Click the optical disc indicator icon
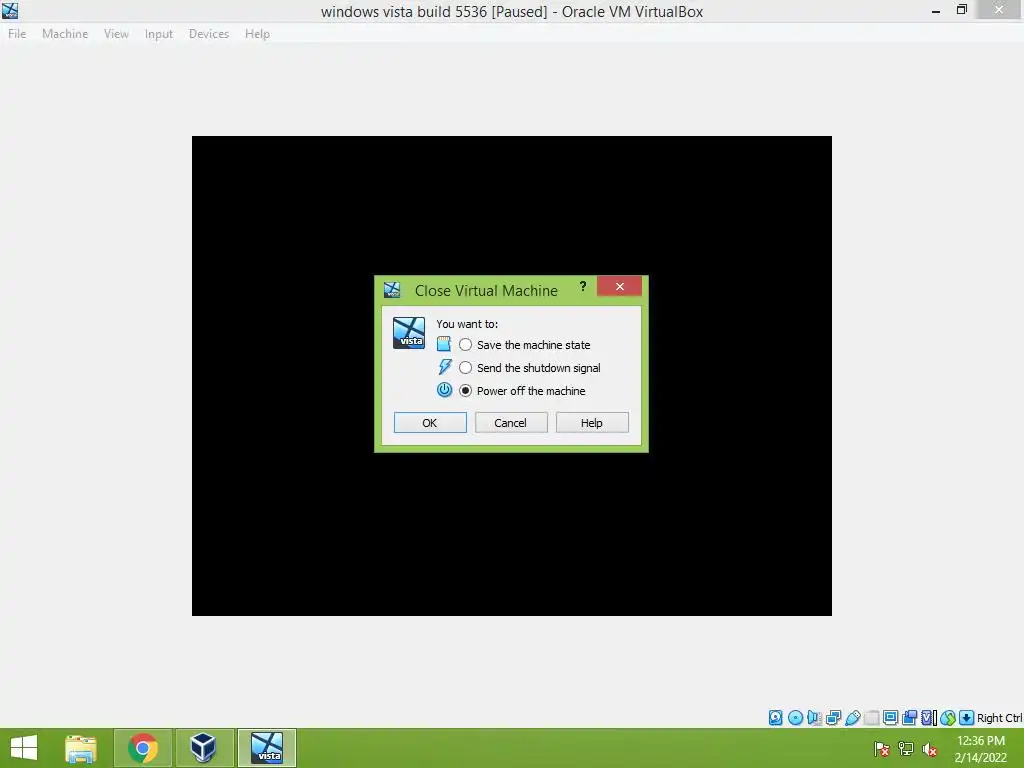The image size is (1024, 768). 795,718
